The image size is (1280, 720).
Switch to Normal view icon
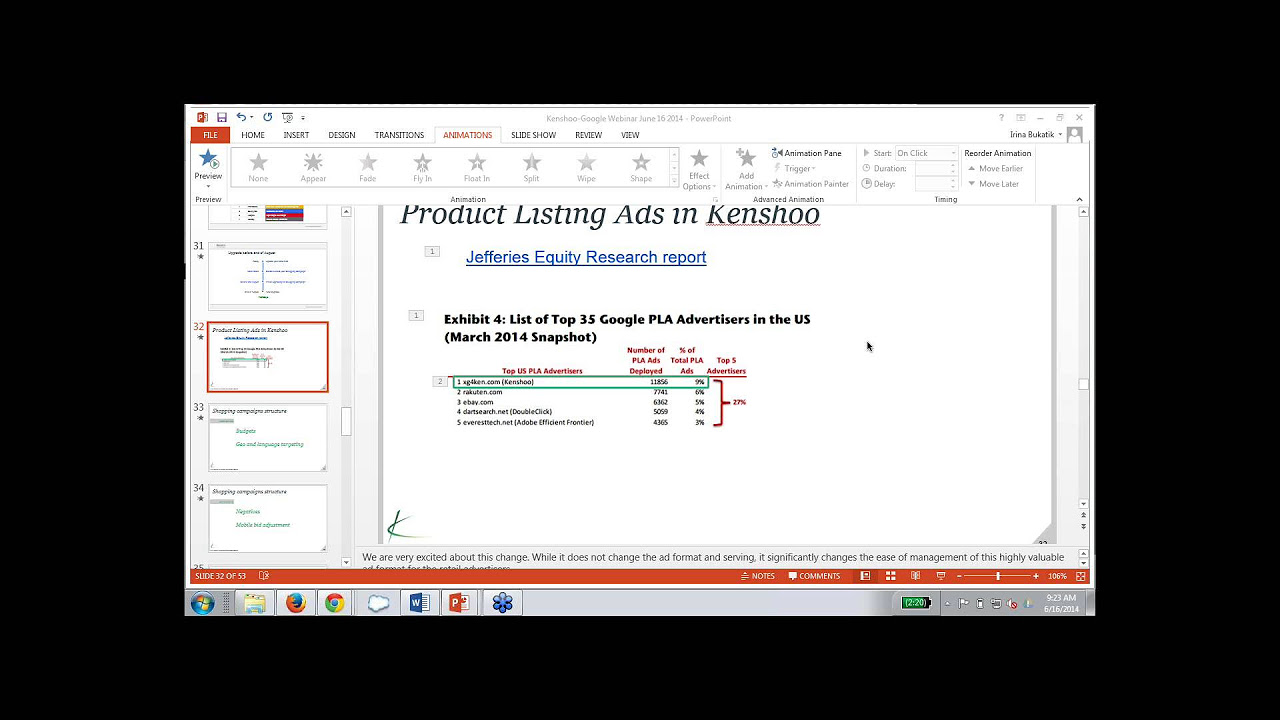pos(865,576)
